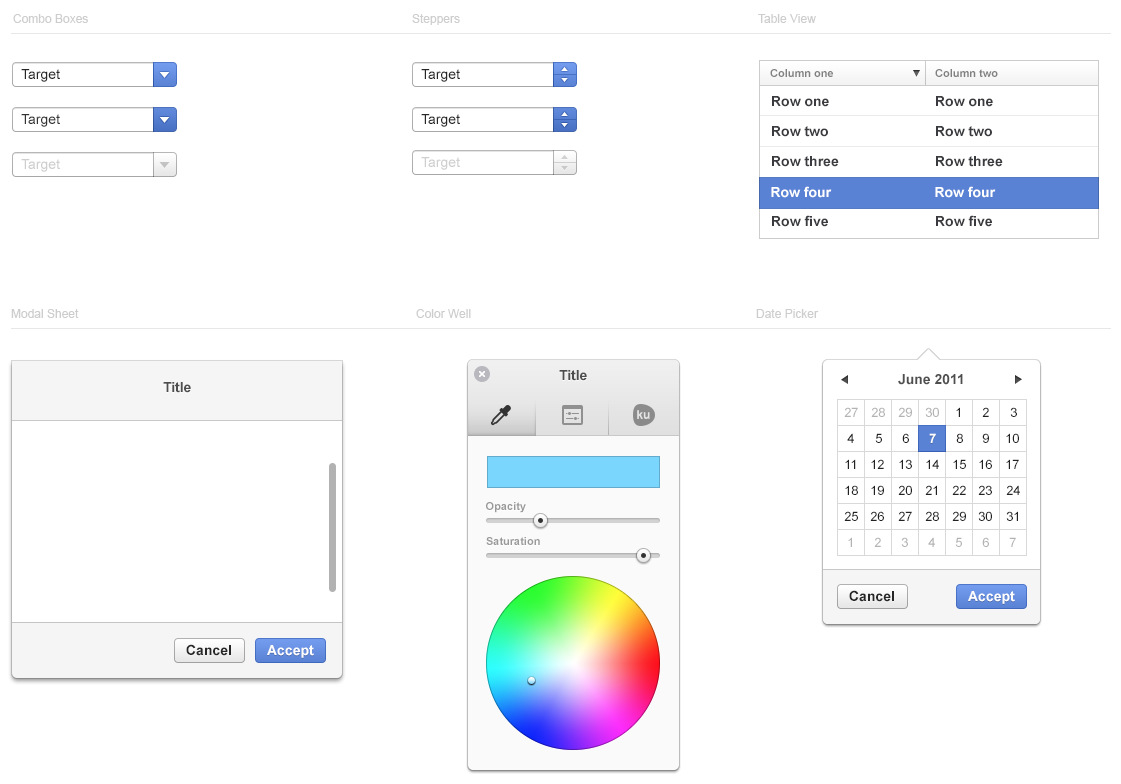This screenshot has height=784, width=1121.
Task: Click the disabled third stepper arrows
Action: 565,162
